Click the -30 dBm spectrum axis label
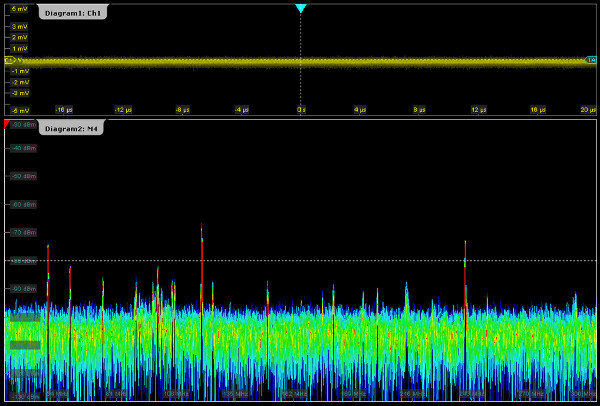Screen dimensions: 600x406 coord(23,125)
